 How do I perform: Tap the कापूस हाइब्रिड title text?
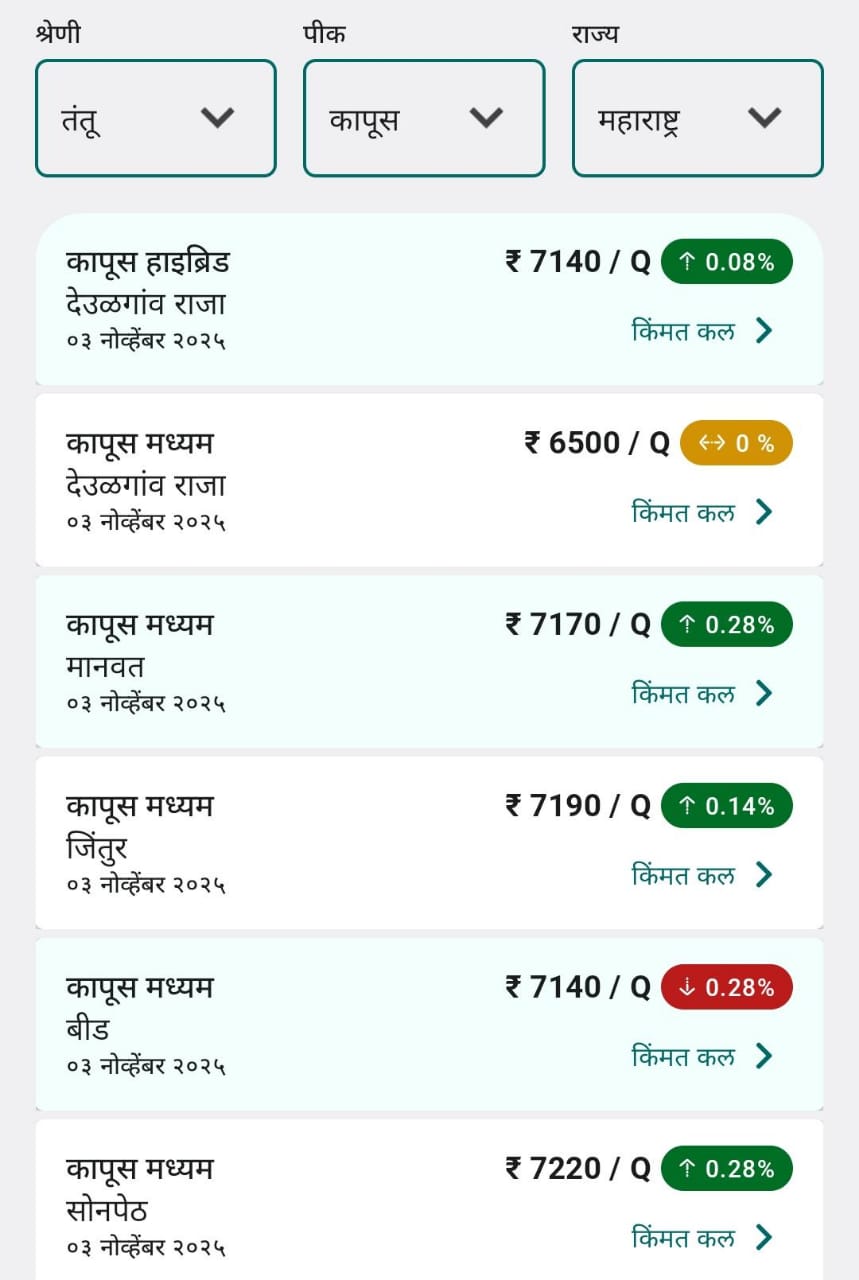click(x=148, y=263)
